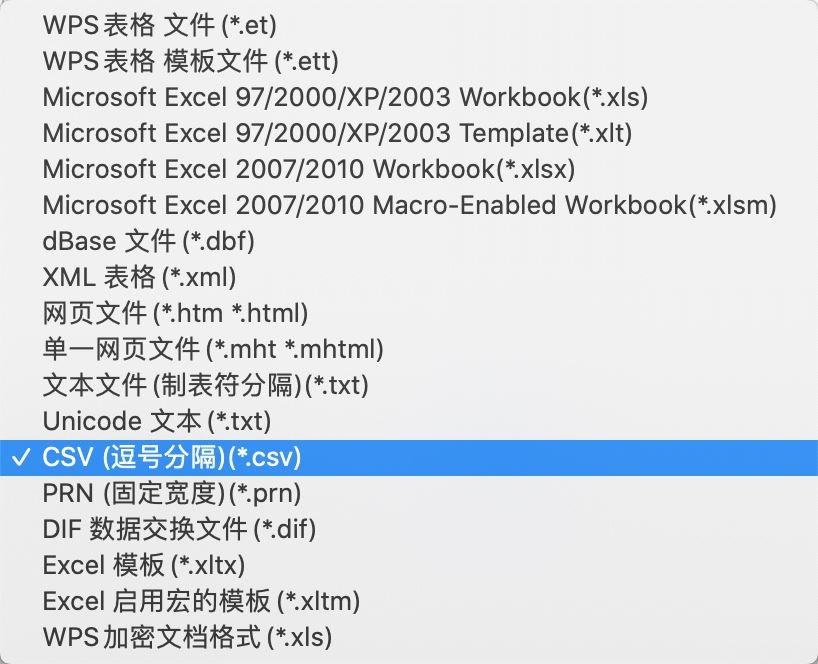
Task: Choose WPS 表格 模板文件 (*.ett) option
Action: tap(191, 61)
